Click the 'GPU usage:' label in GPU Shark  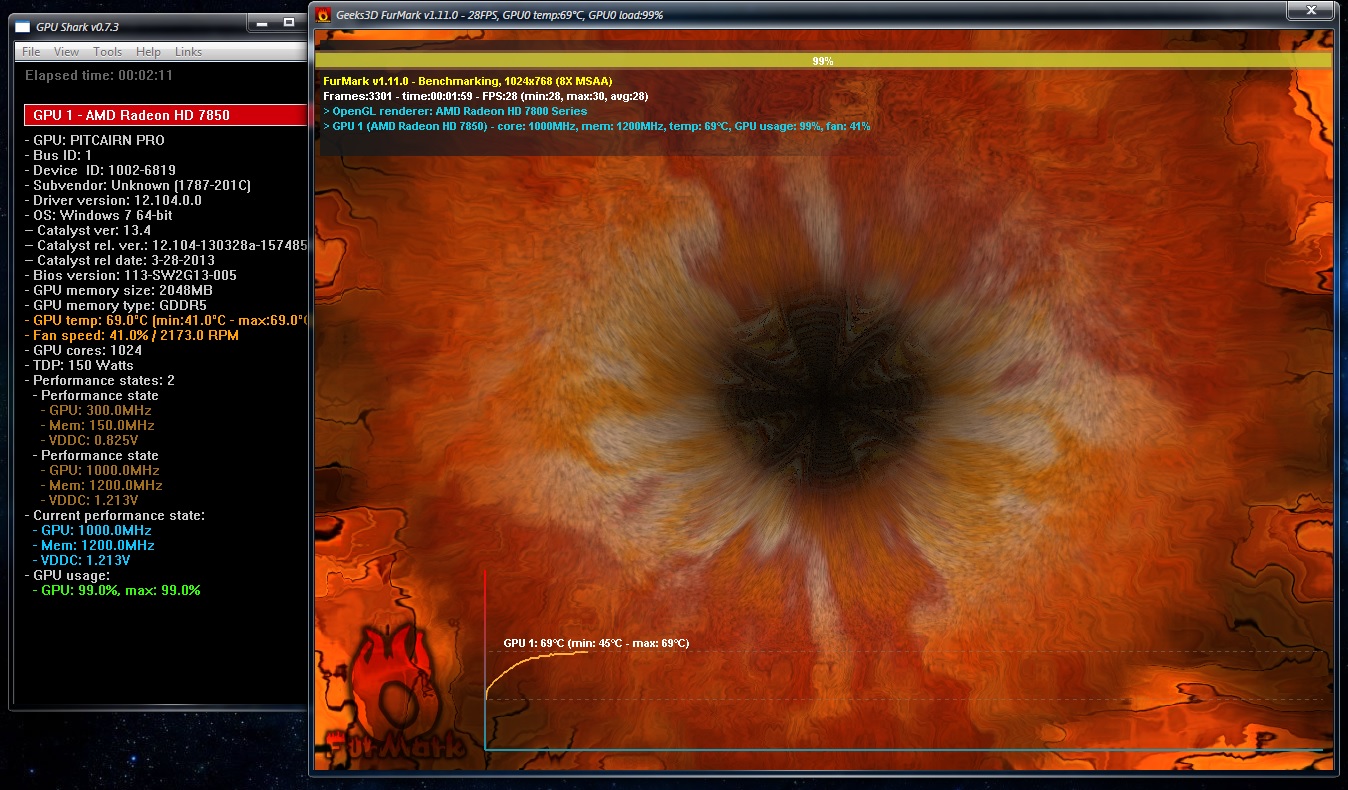click(67, 575)
